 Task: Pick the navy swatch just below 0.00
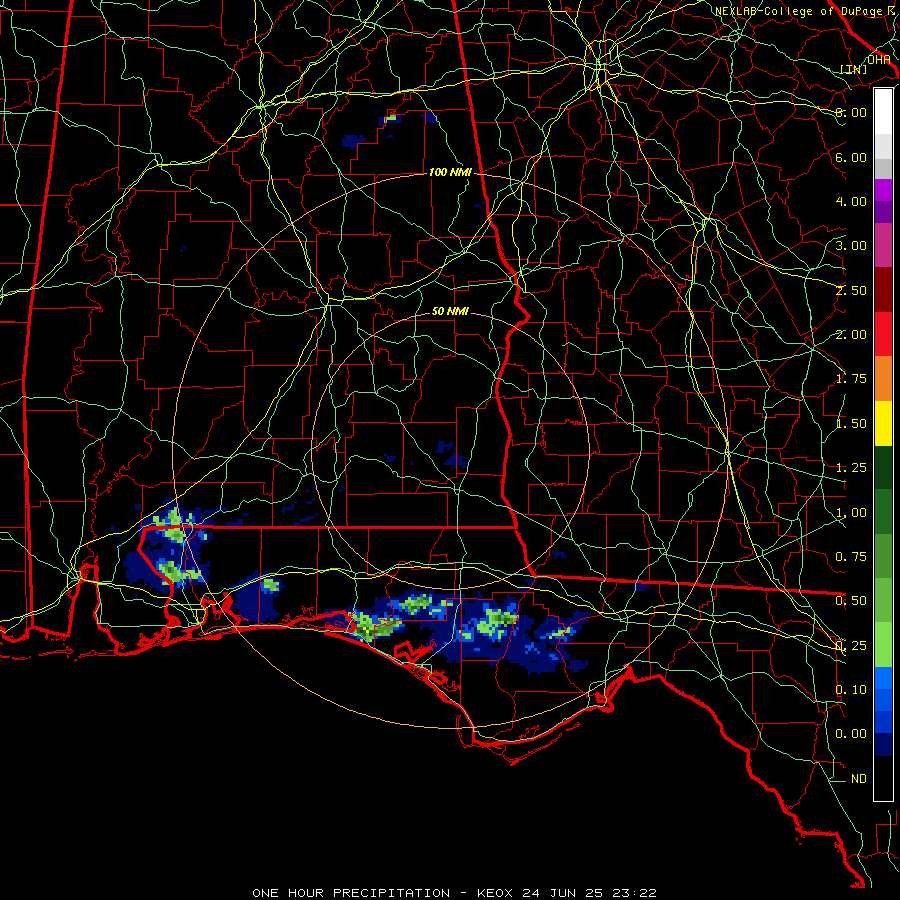tap(883, 745)
